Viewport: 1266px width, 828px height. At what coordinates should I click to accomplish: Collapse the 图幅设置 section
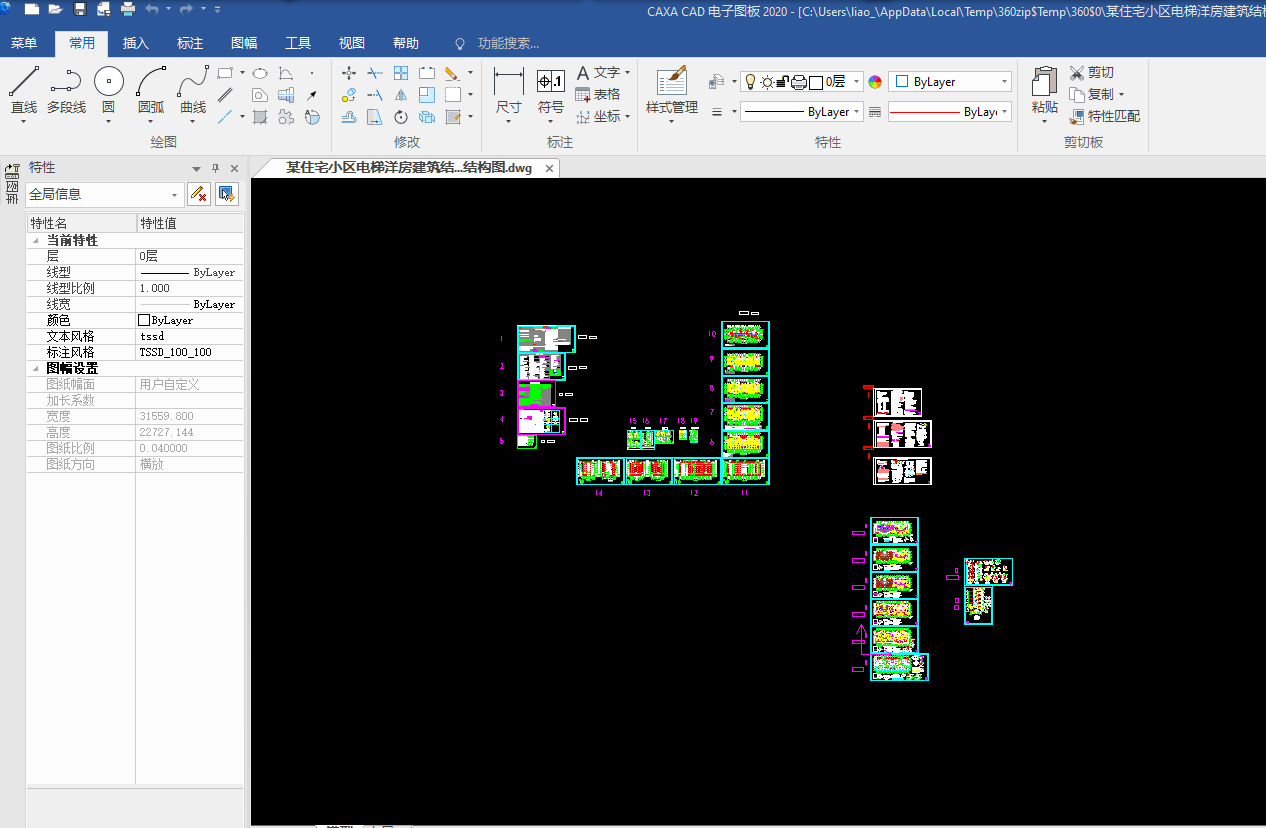tap(36, 368)
